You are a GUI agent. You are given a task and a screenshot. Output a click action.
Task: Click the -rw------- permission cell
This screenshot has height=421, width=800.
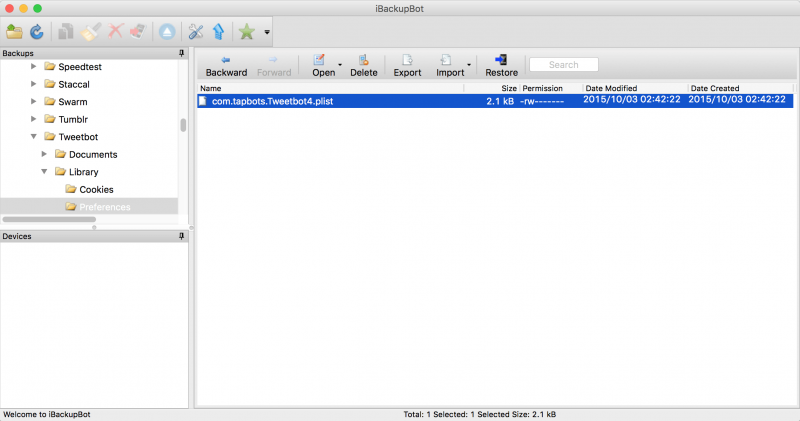point(542,102)
